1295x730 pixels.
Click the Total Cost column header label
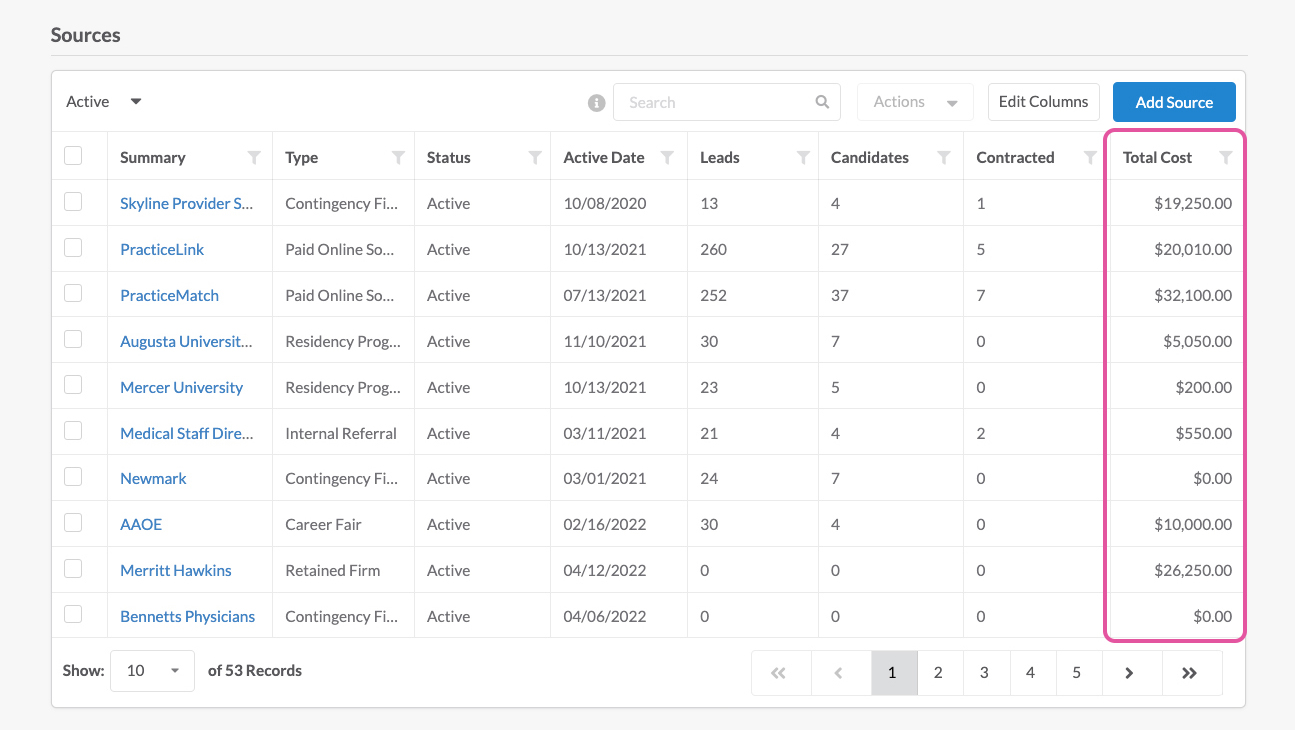[x=1157, y=157]
